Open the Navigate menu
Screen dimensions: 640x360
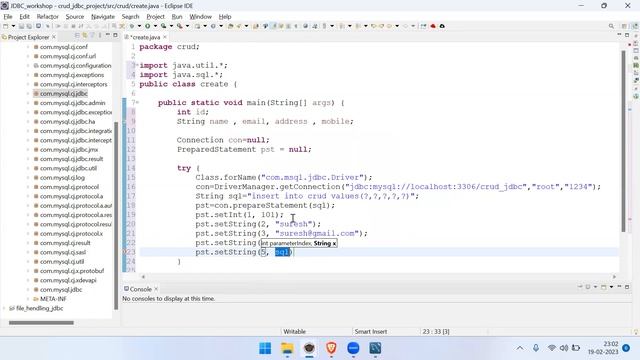pyautogui.click(x=103, y=17)
